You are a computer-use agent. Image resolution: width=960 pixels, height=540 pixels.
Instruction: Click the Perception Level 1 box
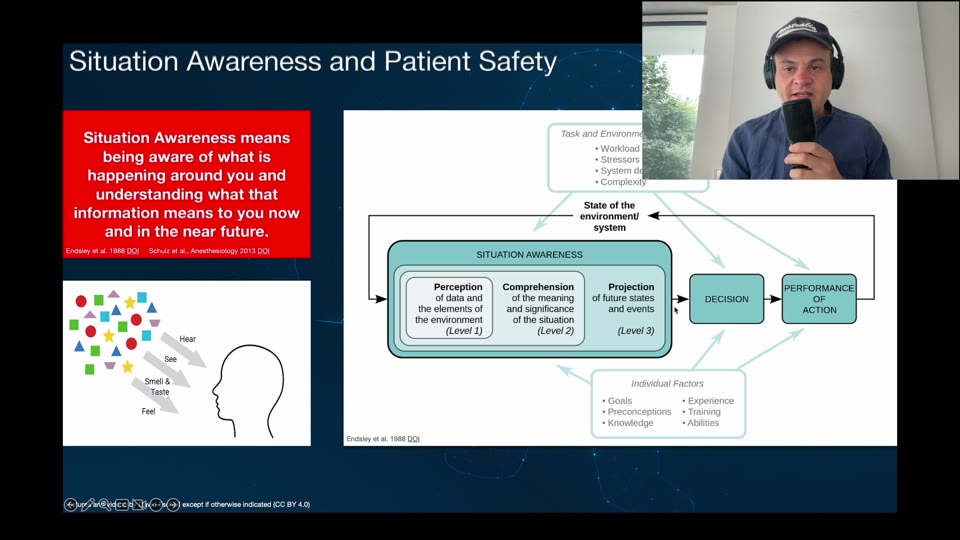click(x=449, y=308)
